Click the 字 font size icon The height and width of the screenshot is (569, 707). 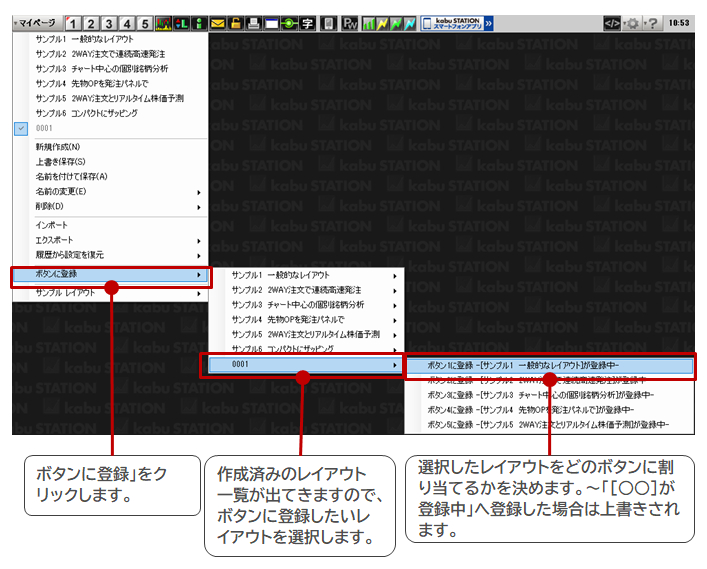coord(308,23)
